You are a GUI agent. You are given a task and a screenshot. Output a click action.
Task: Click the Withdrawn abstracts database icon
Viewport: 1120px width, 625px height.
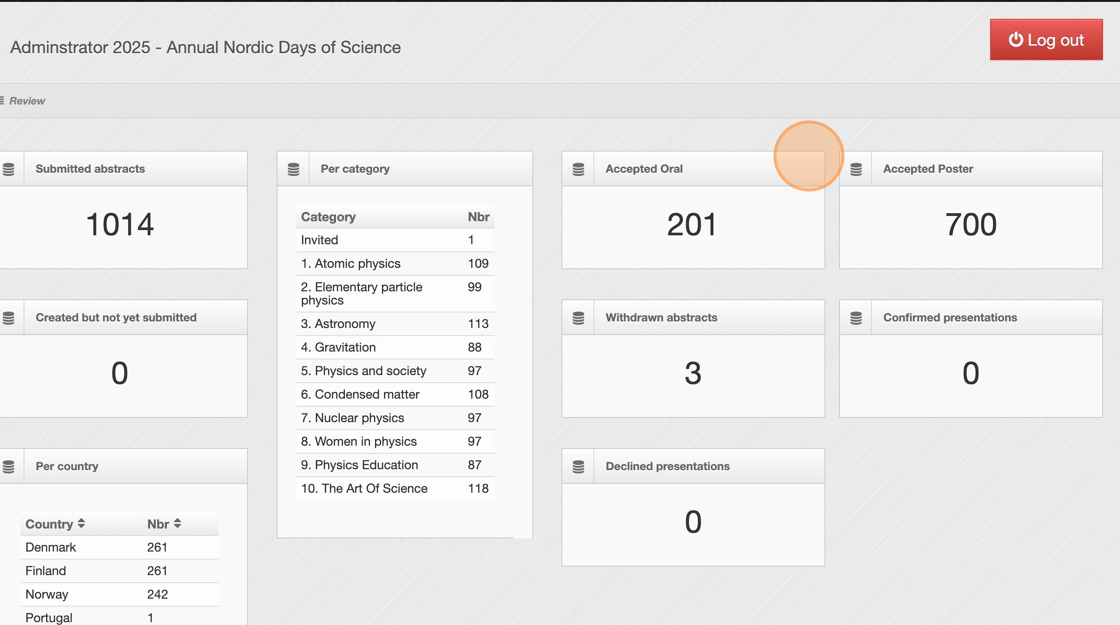pos(578,318)
